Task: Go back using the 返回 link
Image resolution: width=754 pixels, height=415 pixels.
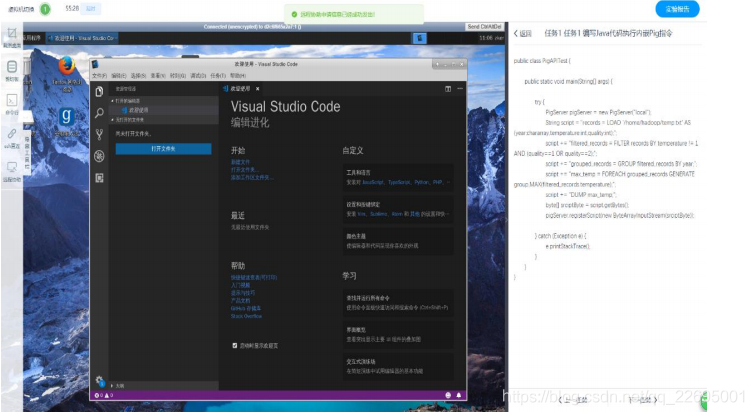Action: (520, 34)
